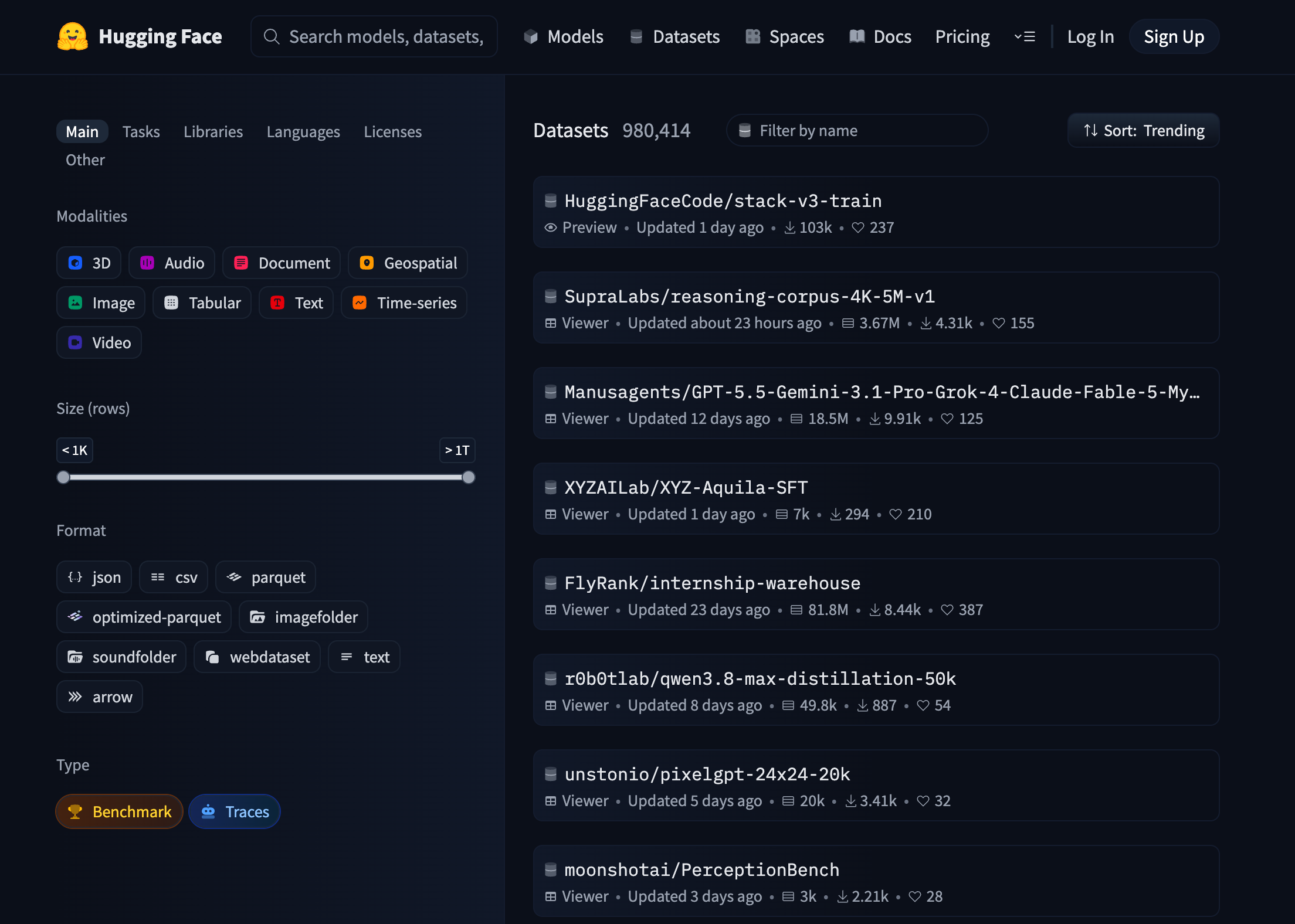Click the dataset icon beside PerceptionBench

click(551, 869)
